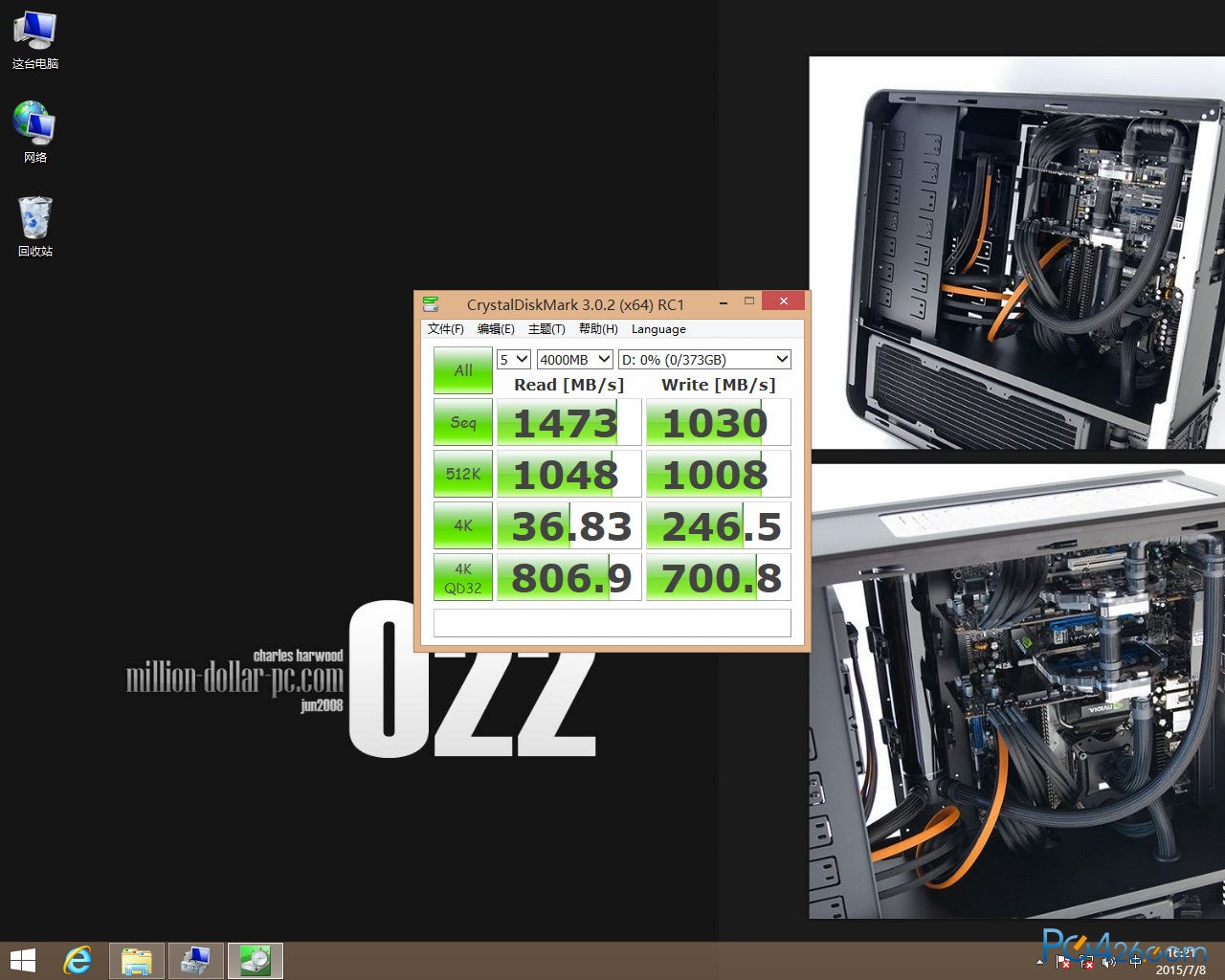Show hidden tray icons arrow
The height and width of the screenshot is (980, 1225).
pyautogui.click(x=1040, y=962)
